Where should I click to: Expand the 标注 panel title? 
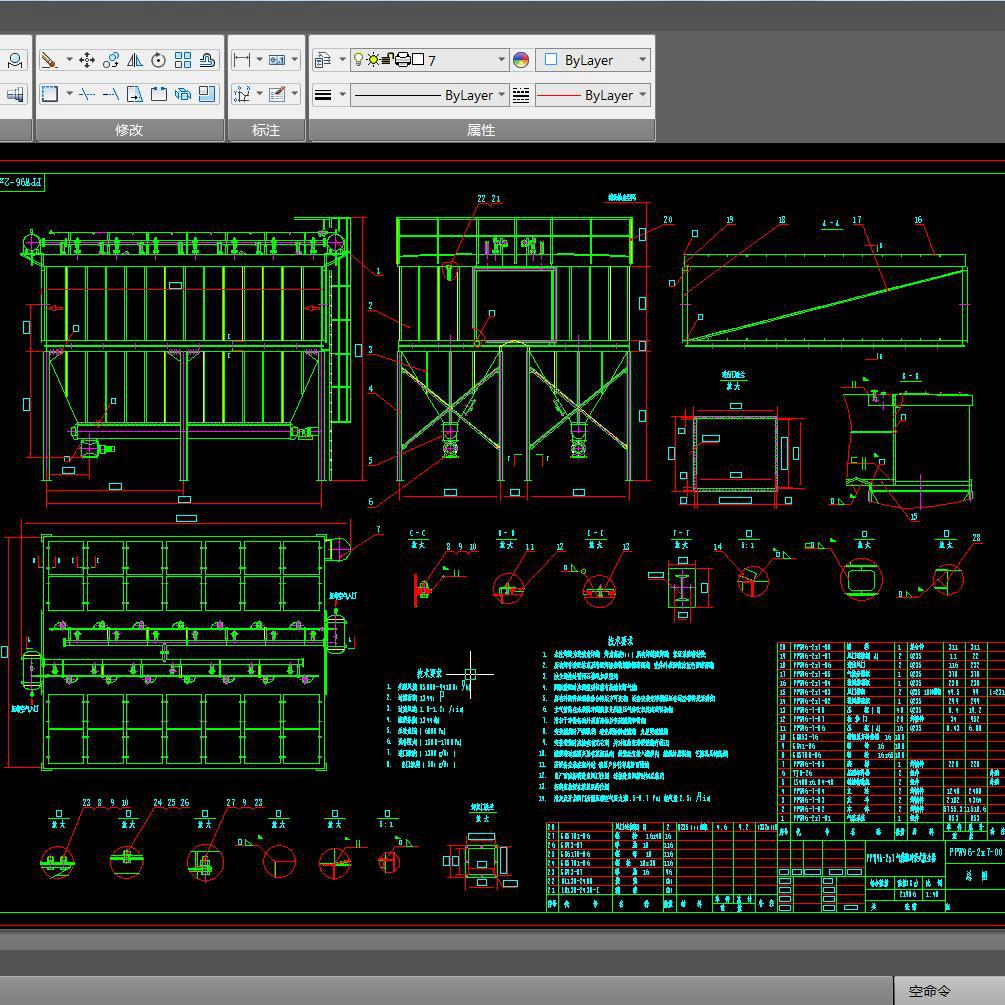[266, 130]
